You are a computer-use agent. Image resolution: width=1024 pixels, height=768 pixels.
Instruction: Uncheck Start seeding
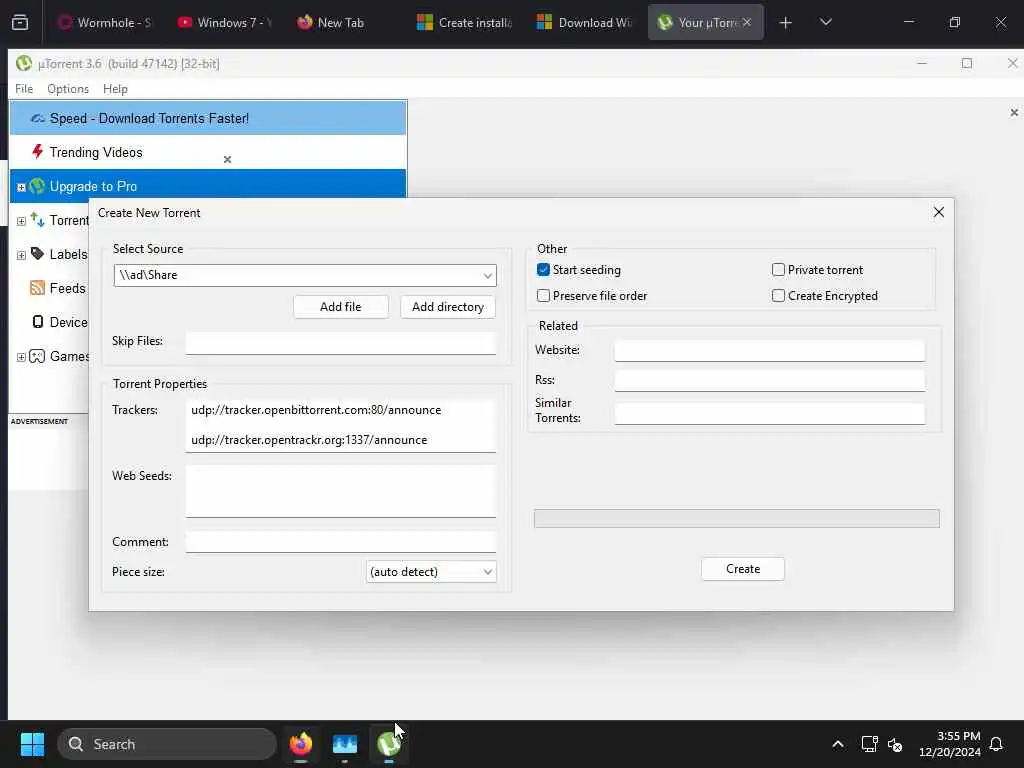coord(543,270)
